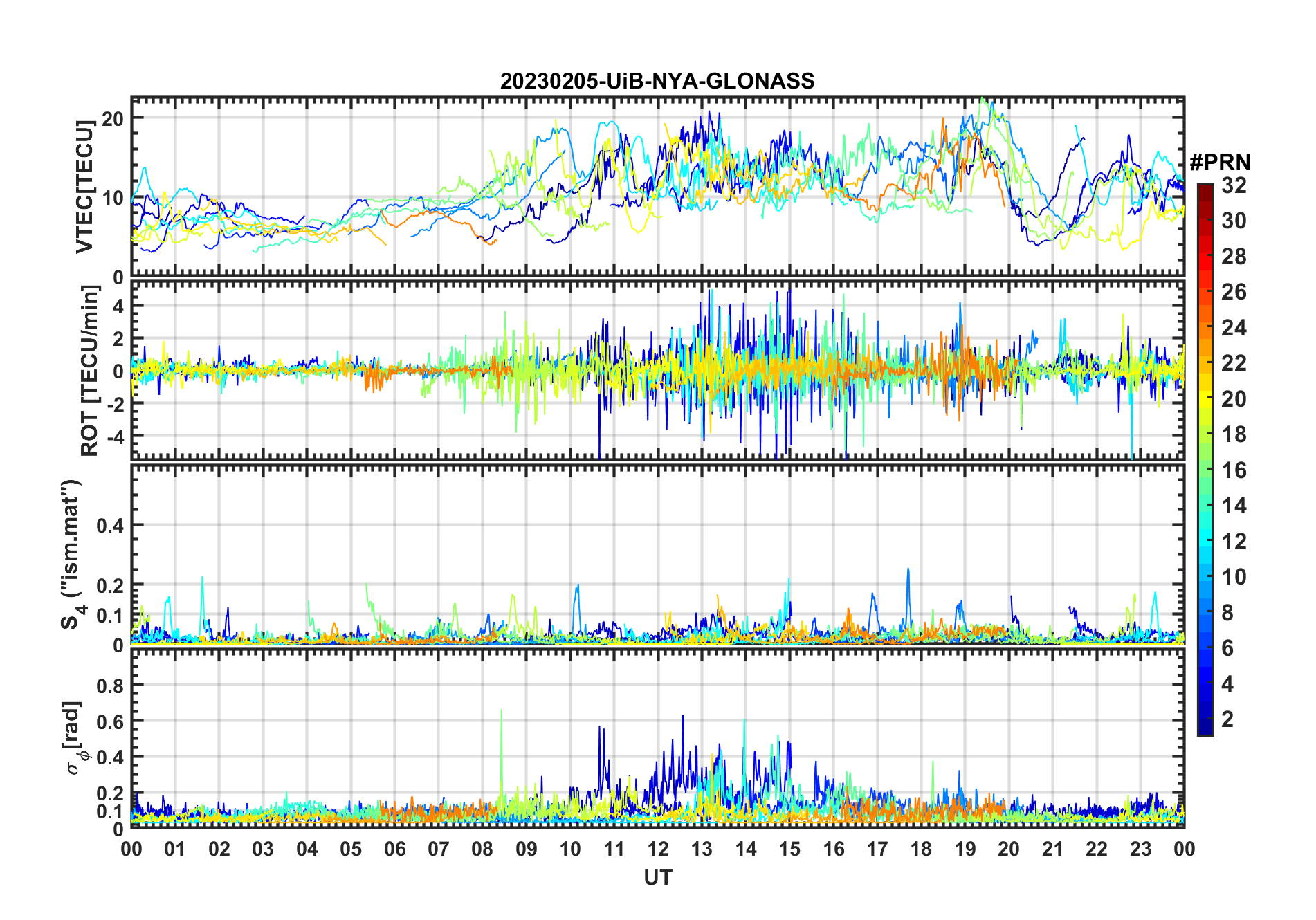The width and height of the screenshot is (1316, 920).
Task: Select x-axis hour label "03"
Action: 263,849
